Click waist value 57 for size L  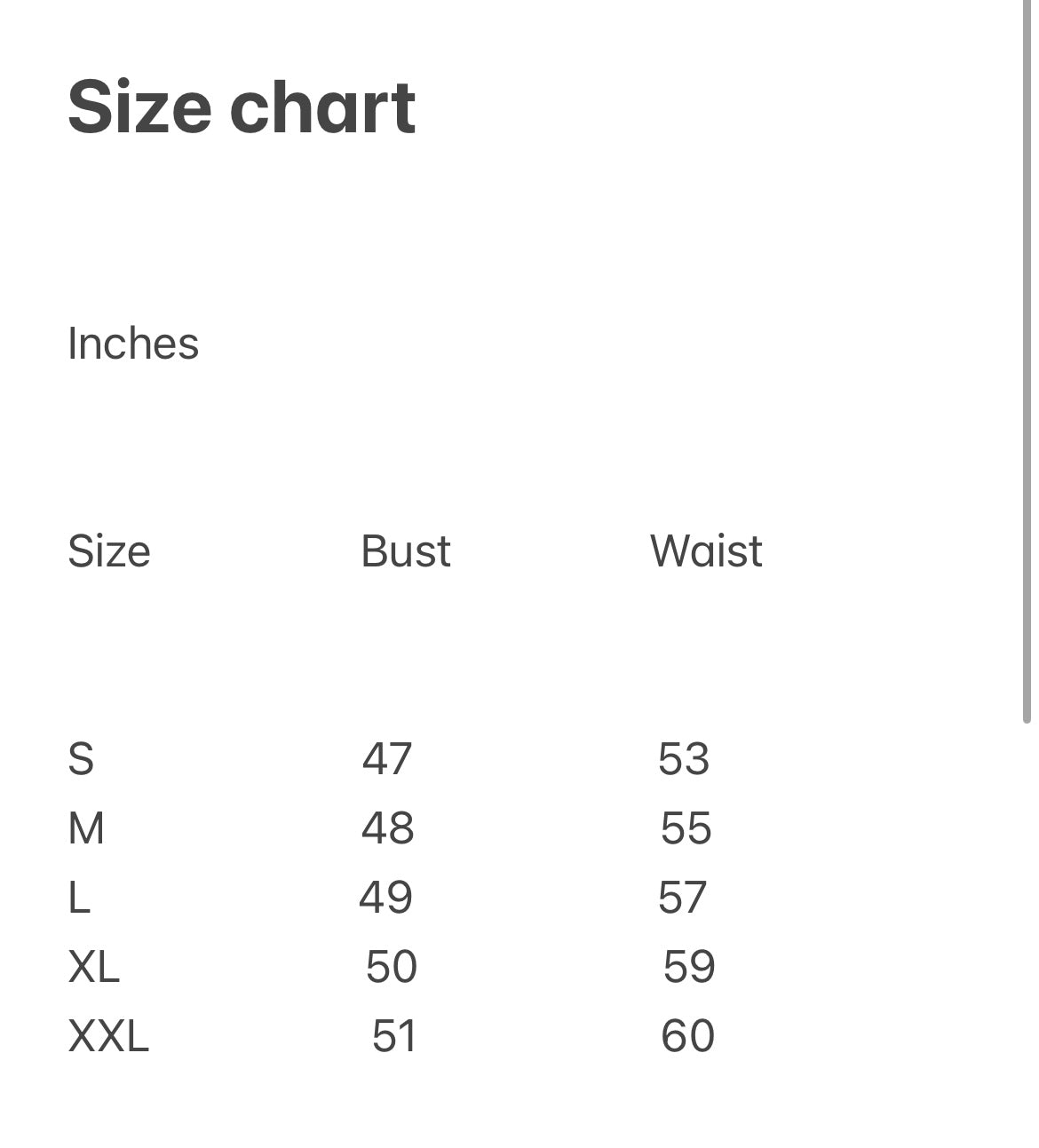pos(682,898)
